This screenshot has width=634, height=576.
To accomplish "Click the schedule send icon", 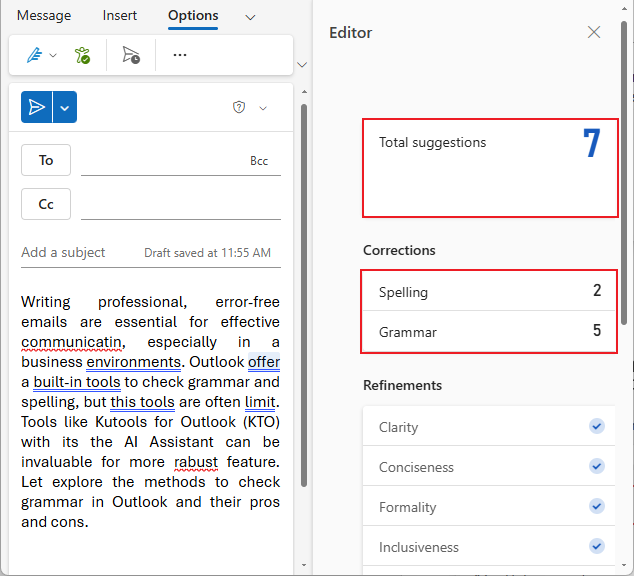I will [131, 55].
